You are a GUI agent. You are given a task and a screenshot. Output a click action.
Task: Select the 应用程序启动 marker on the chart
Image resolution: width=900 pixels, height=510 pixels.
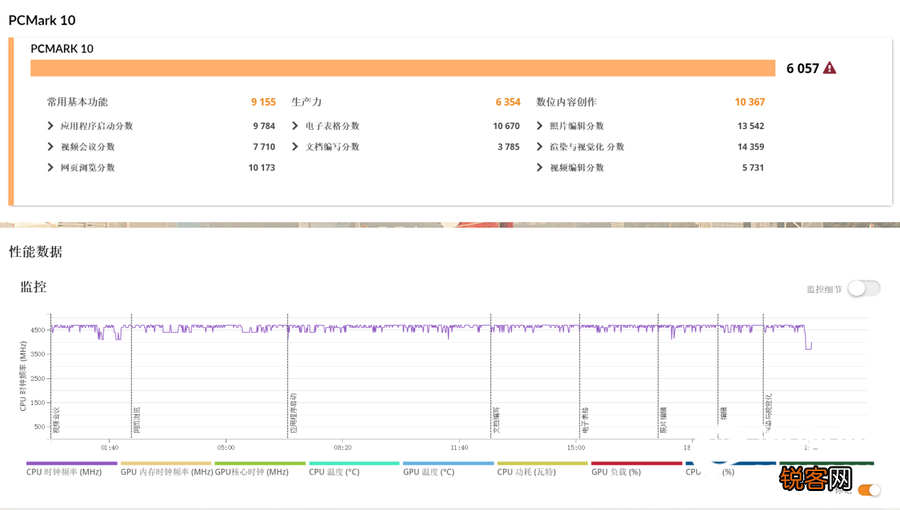[x=293, y=413]
